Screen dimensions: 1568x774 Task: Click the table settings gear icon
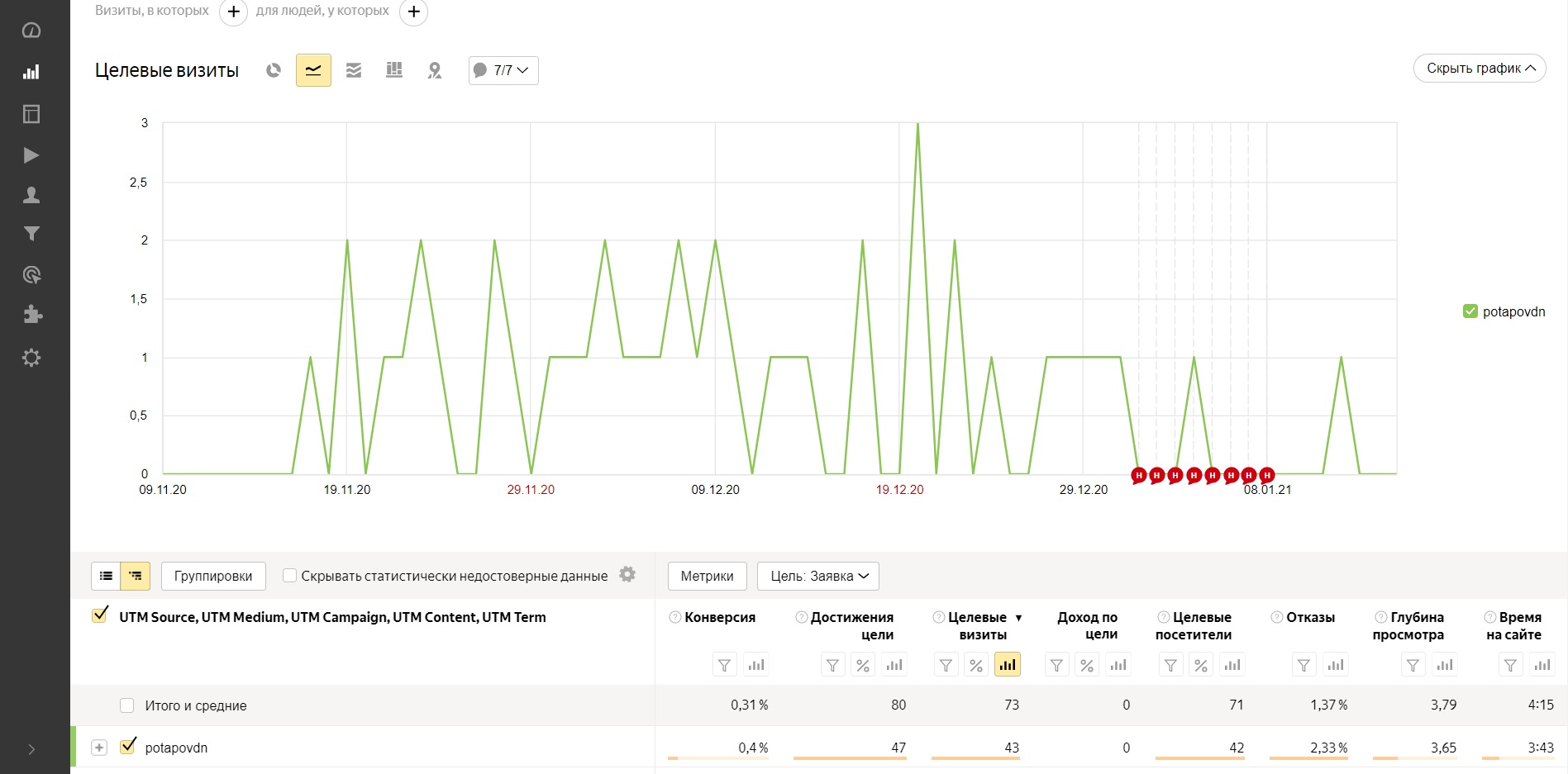[x=627, y=575]
